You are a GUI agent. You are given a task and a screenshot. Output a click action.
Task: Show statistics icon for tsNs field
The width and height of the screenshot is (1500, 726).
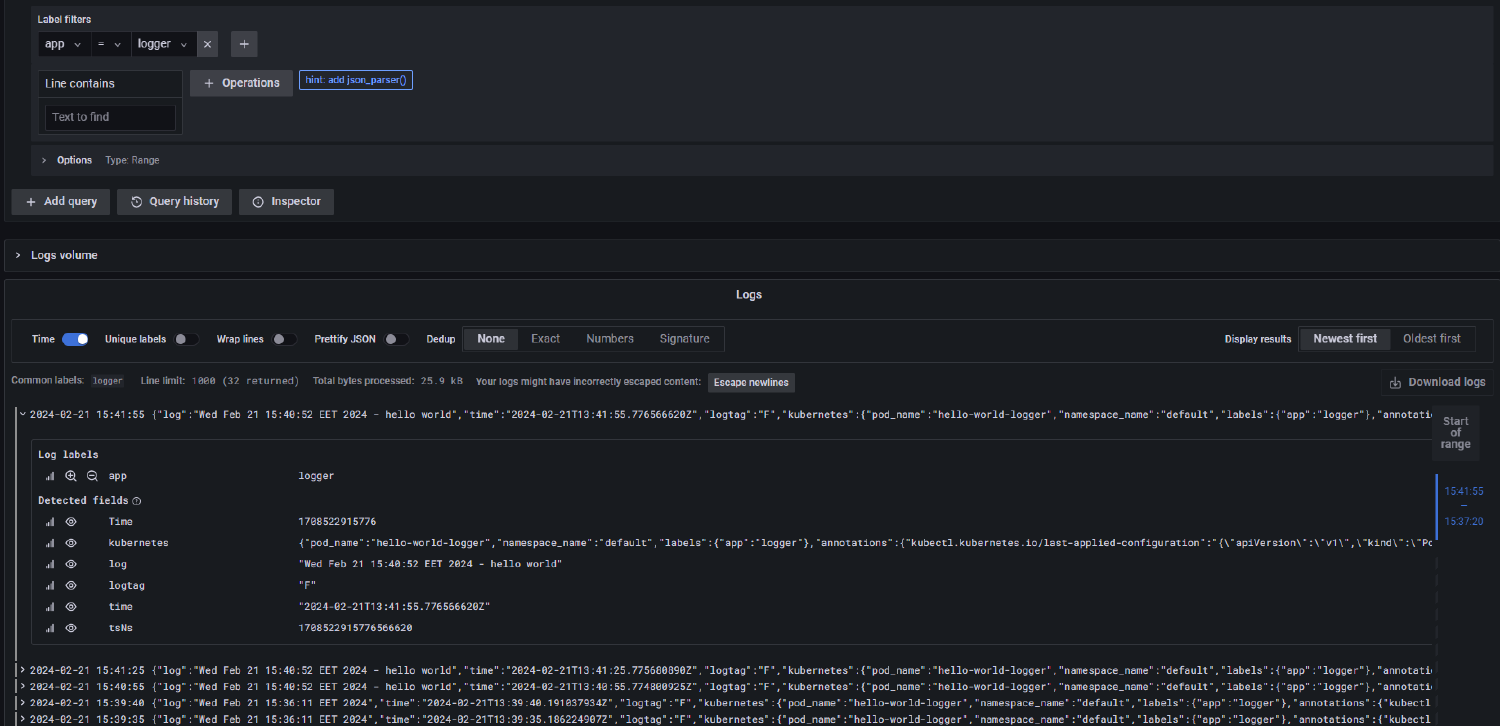tap(50, 628)
